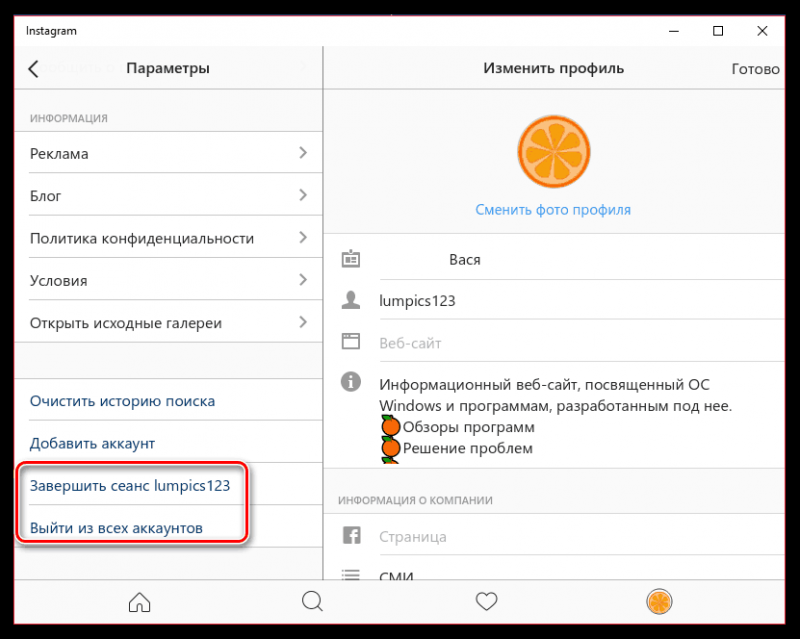Click Завершить сеанс lumpics123
The width and height of the screenshot is (800, 639).
point(130,486)
